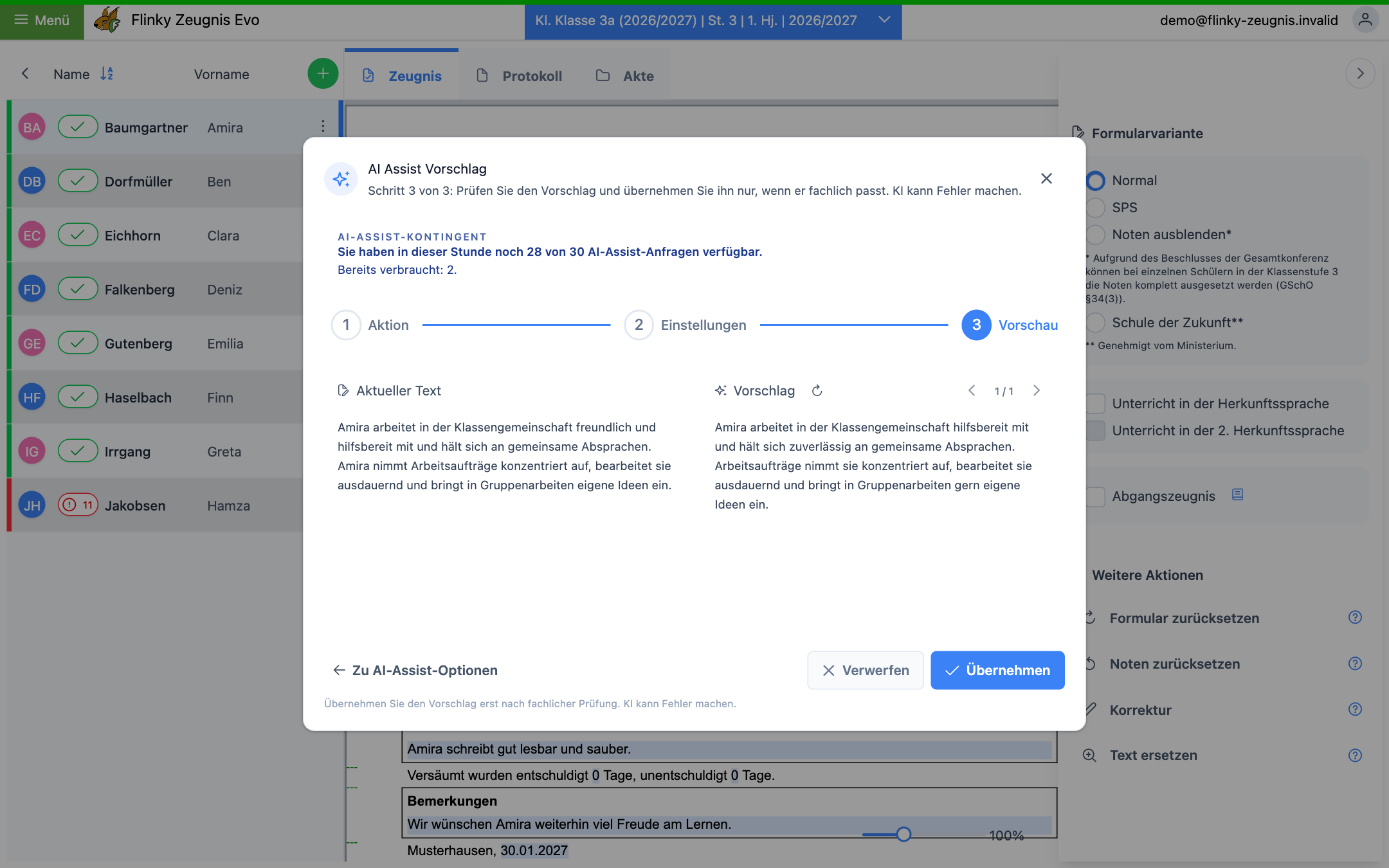Adjust the zoom slider handle at 100%
Image resolution: width=1389 pixels, height=868 pixels.
point(903,835)
